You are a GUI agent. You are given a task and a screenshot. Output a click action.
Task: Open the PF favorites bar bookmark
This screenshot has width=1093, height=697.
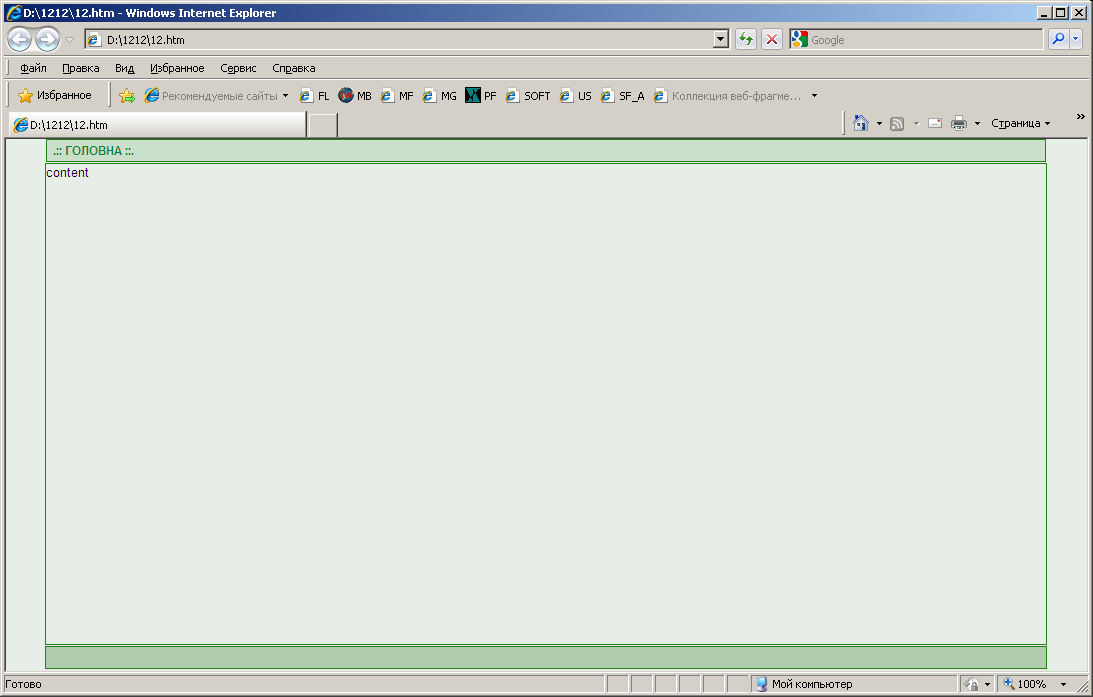coord(481,96)
